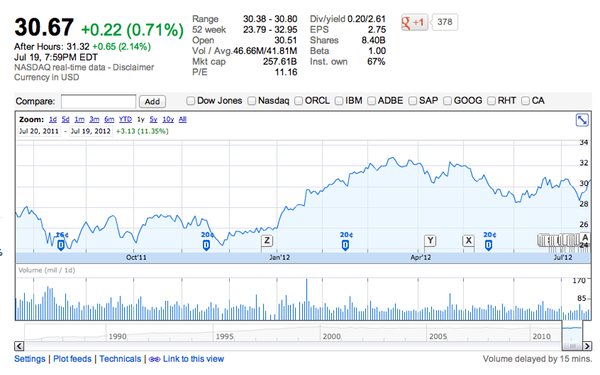Set chart zoom to 1d
Screen dimensions: 600x375
click(53, 119)
